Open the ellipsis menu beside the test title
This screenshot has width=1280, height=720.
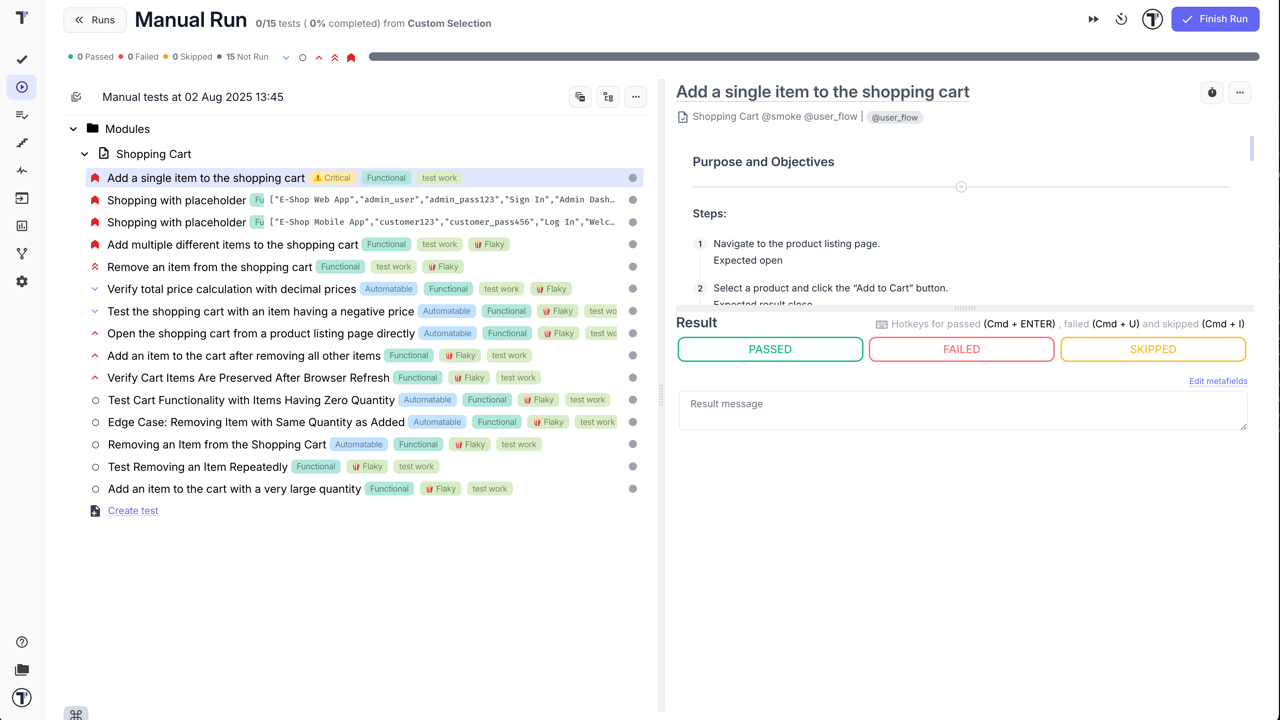(x=1240, y=92)
